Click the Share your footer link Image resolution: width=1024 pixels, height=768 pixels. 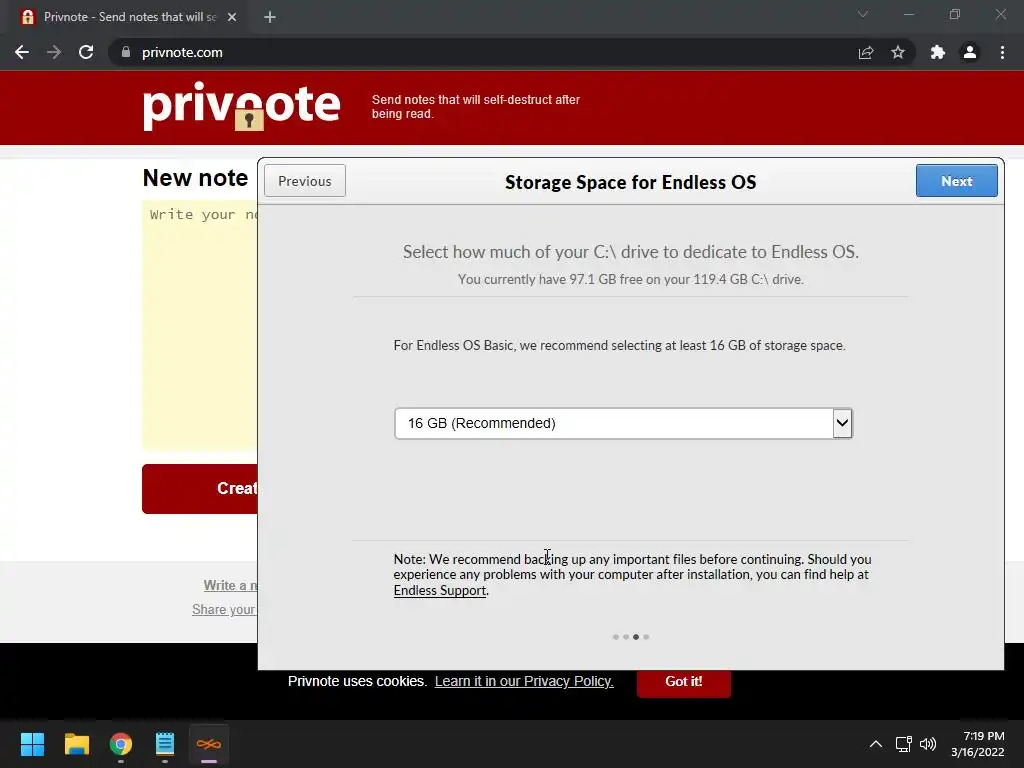pos(224,609)
